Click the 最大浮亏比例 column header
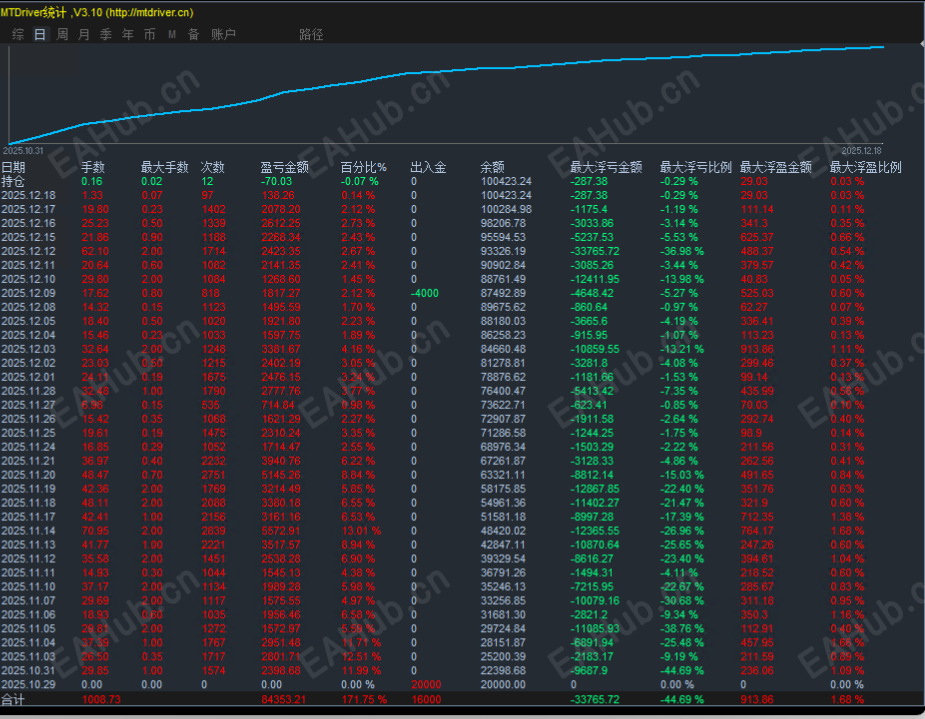The image size is (925, 719). pos(696,168)
